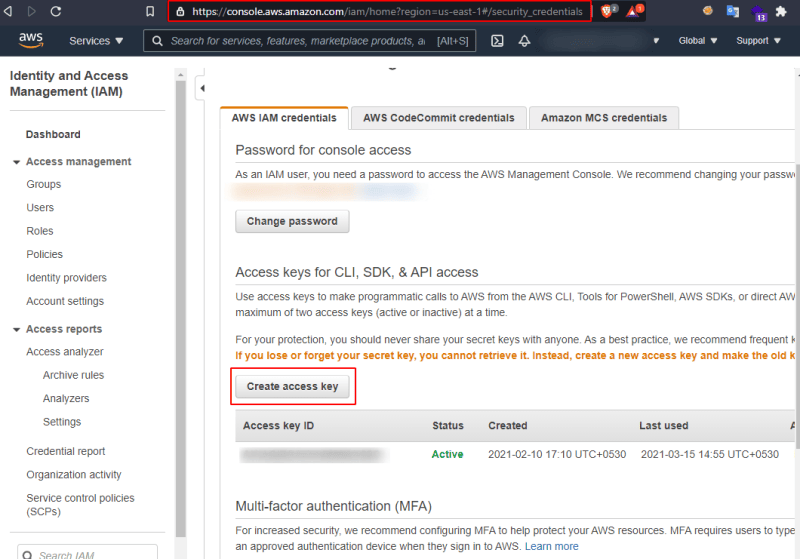This screenshot has width=800, height=559.
Task: Click the Access key ID column header
Action: pyautogui.click(x=279, y=426)
